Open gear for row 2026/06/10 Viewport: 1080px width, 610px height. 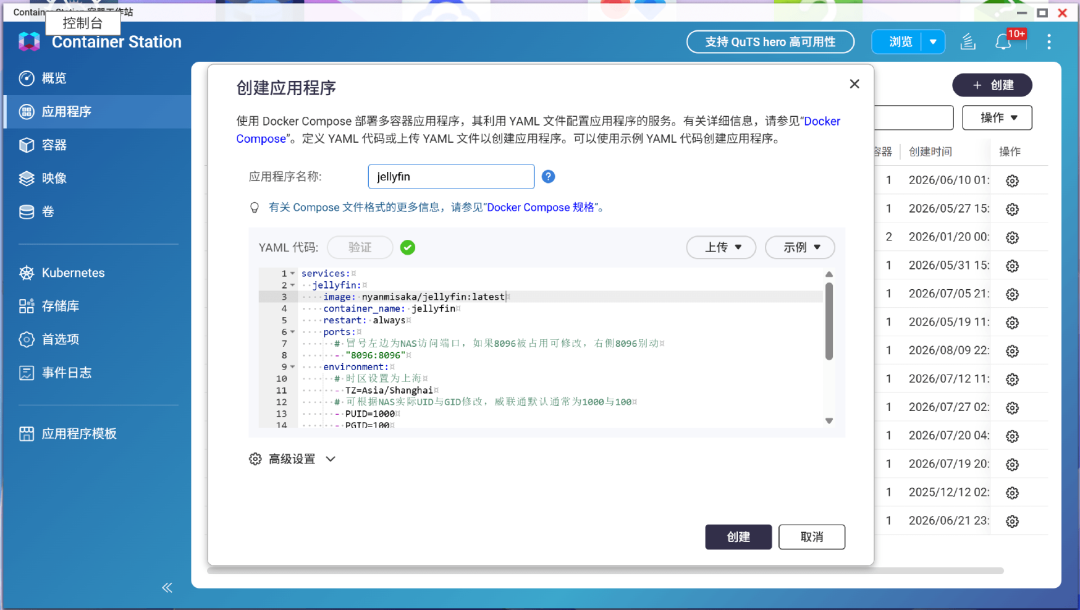(x=1012, y=180)
